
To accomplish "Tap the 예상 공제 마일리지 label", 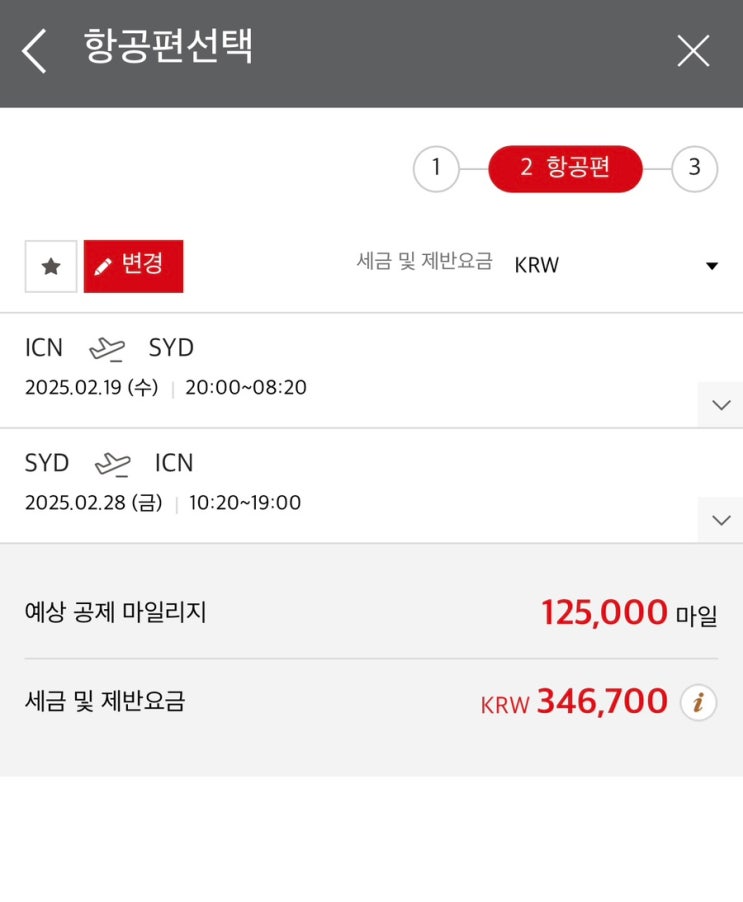I will coord(115,612).
